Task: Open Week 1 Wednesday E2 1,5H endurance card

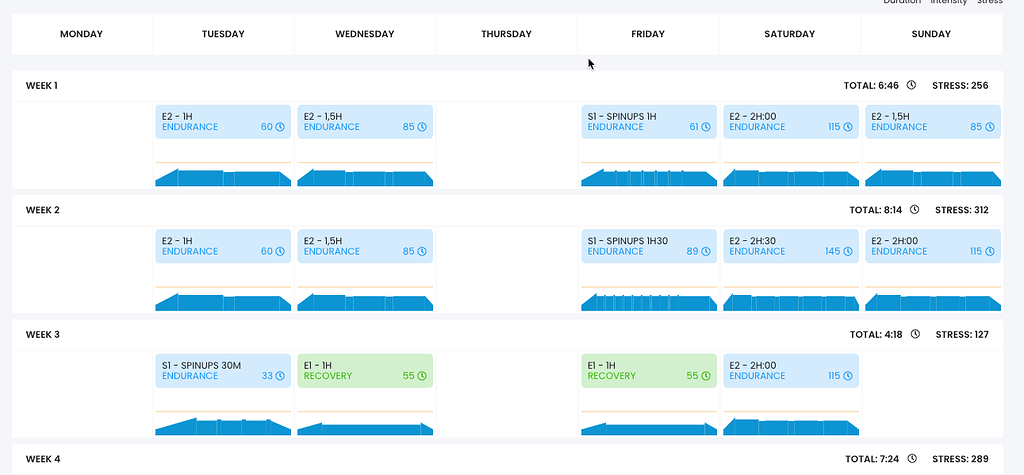Action: click(x=365, y=122)
